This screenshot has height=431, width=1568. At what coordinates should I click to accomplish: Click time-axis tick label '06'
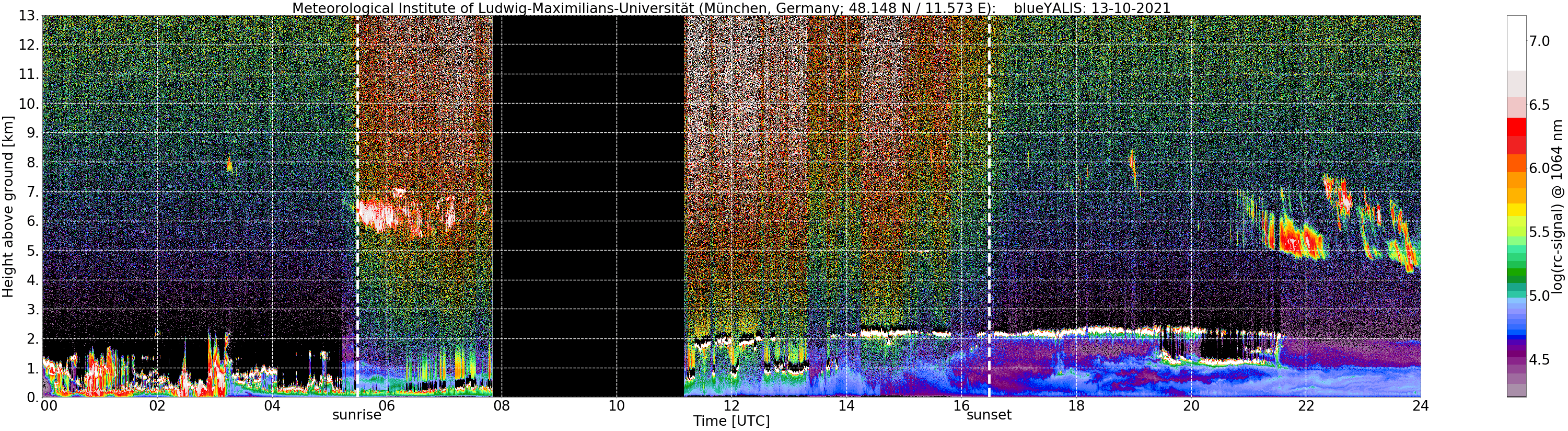[387, 405]
